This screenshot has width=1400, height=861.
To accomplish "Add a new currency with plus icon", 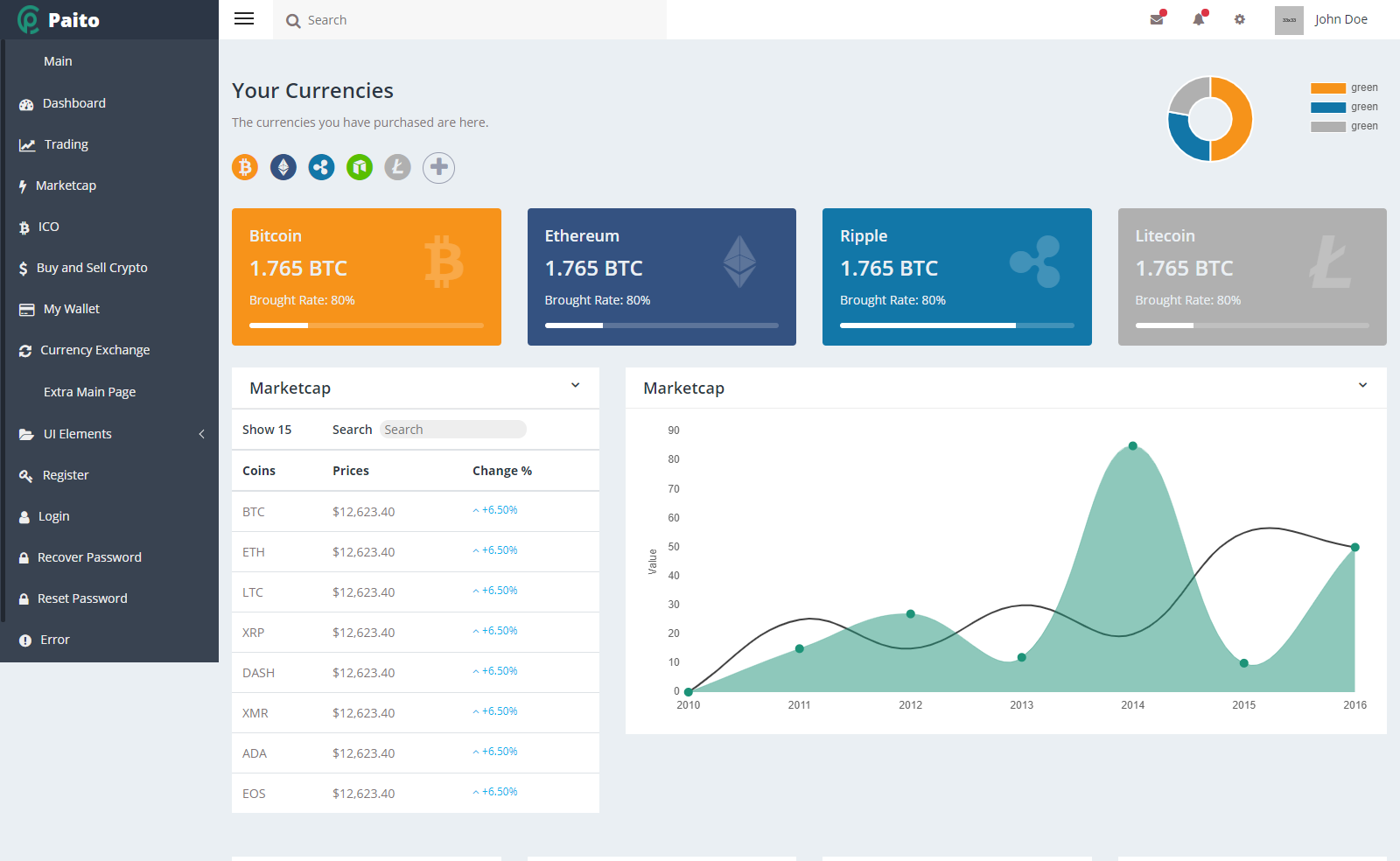I will (x=438, y=167).
